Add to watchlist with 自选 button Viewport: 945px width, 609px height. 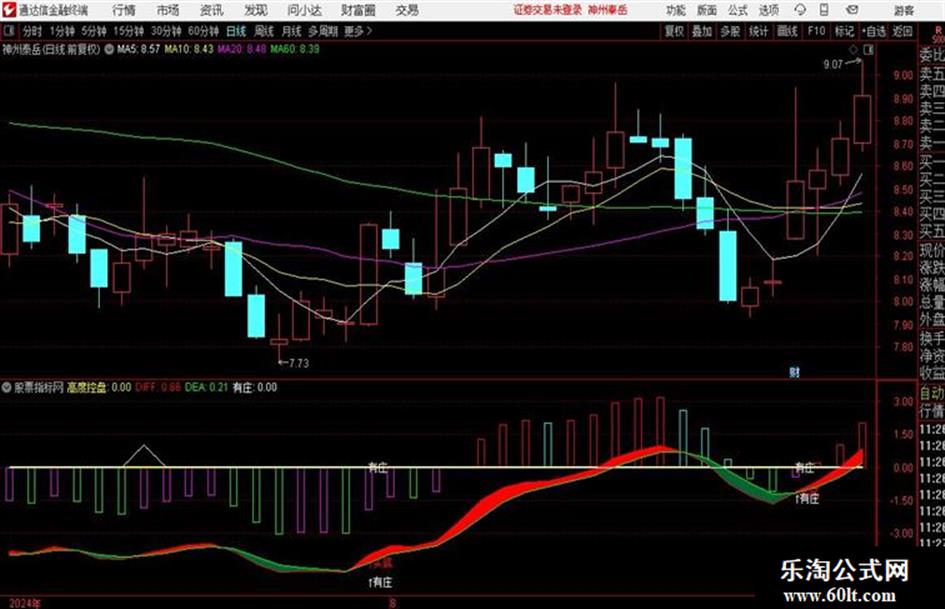873,31
